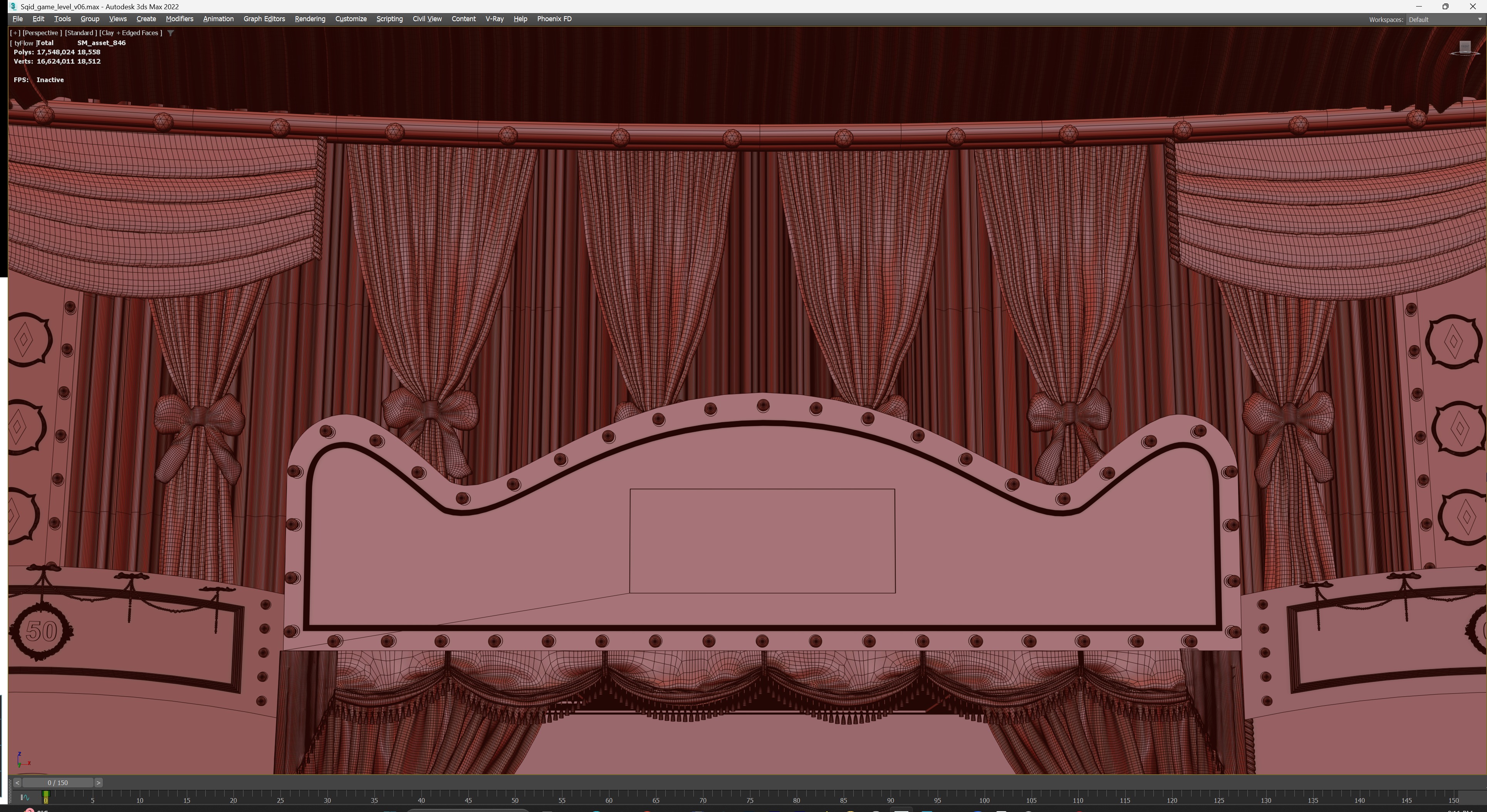The image size is (1487, 812).
Task: Click the viewport filter funnel icon
Action: point(171,33)
